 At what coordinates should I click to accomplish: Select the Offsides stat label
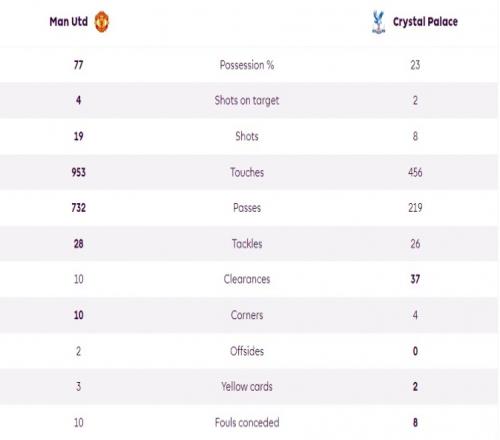247,351
